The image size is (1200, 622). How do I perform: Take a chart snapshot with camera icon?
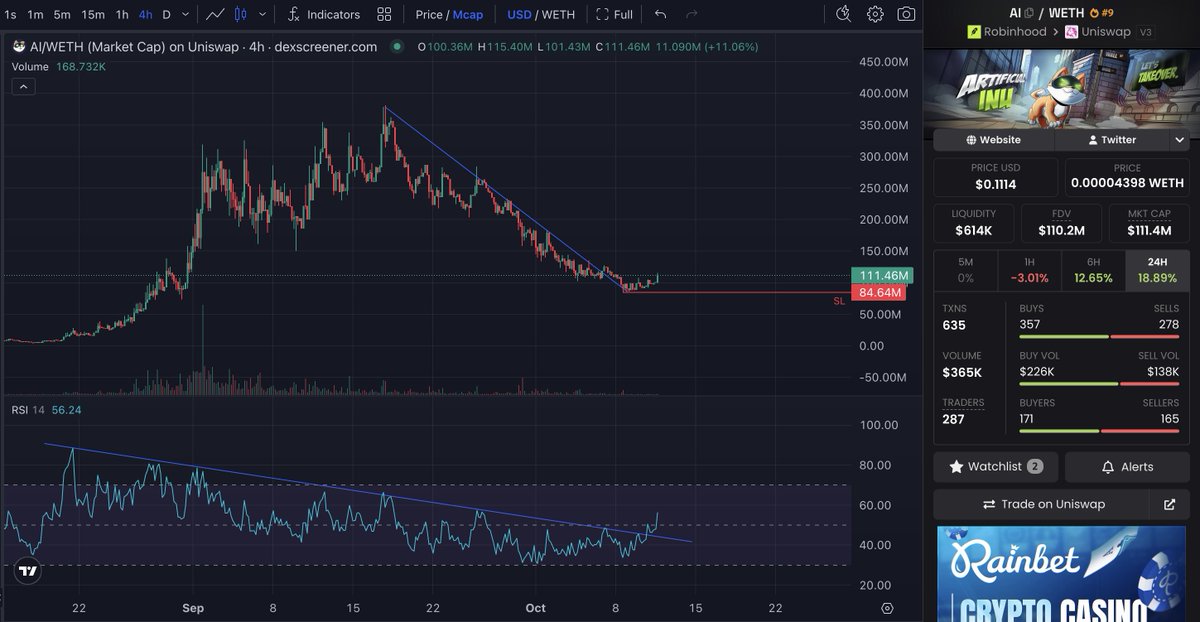point(906,14)
